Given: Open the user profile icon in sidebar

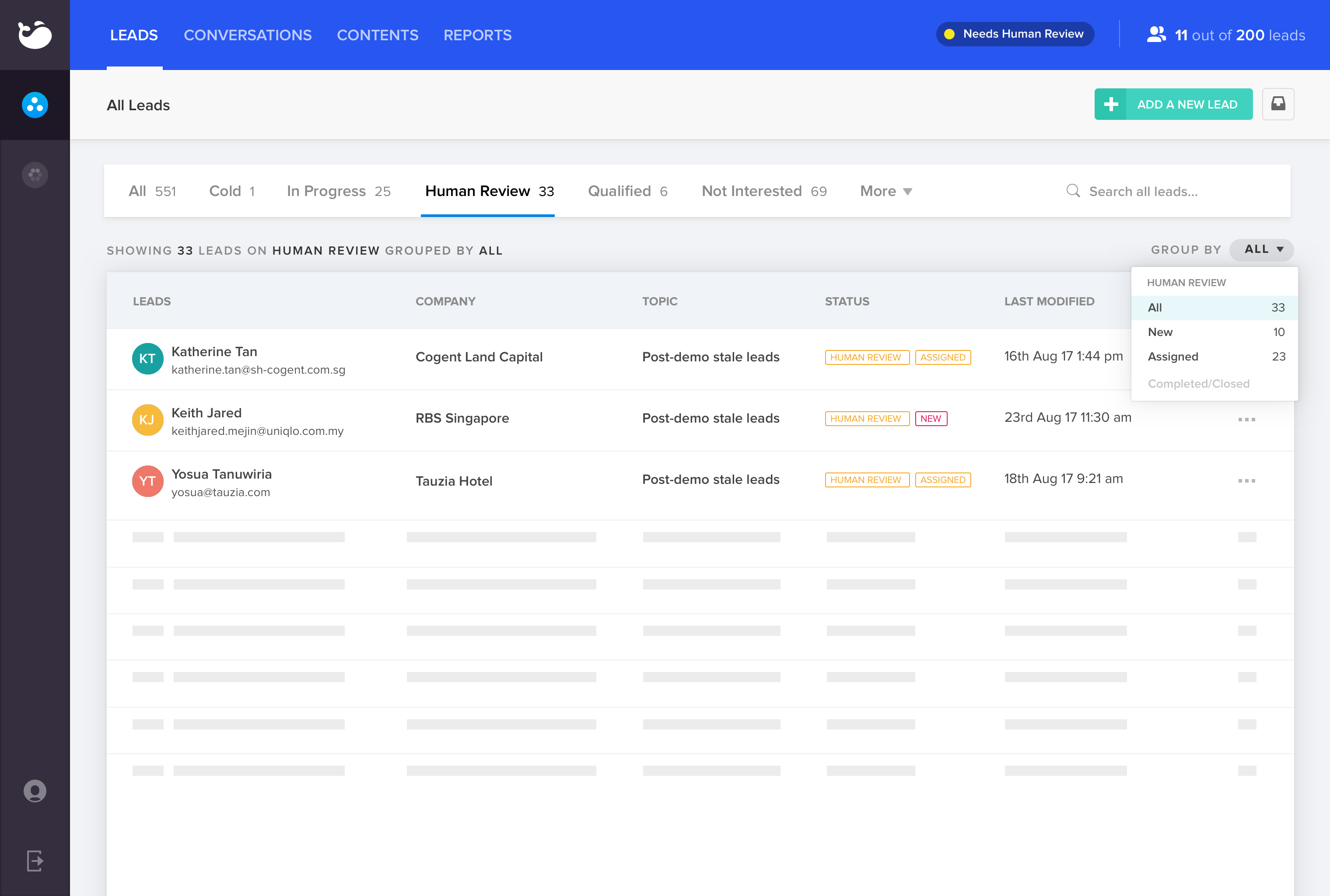Looking at the screenshot, I should point(35,791).
